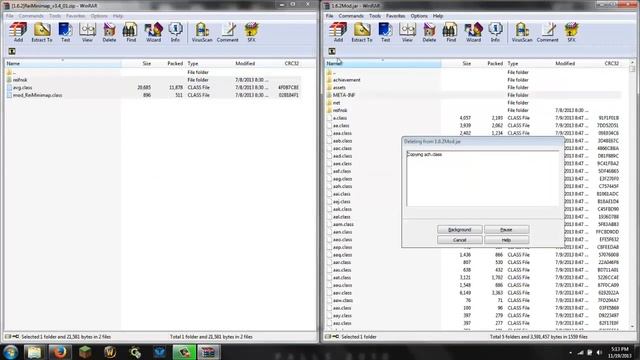Click Find icon in right 1.6.2Mod.jar window
Screen dimensions: 640x360
click(451, 32)
